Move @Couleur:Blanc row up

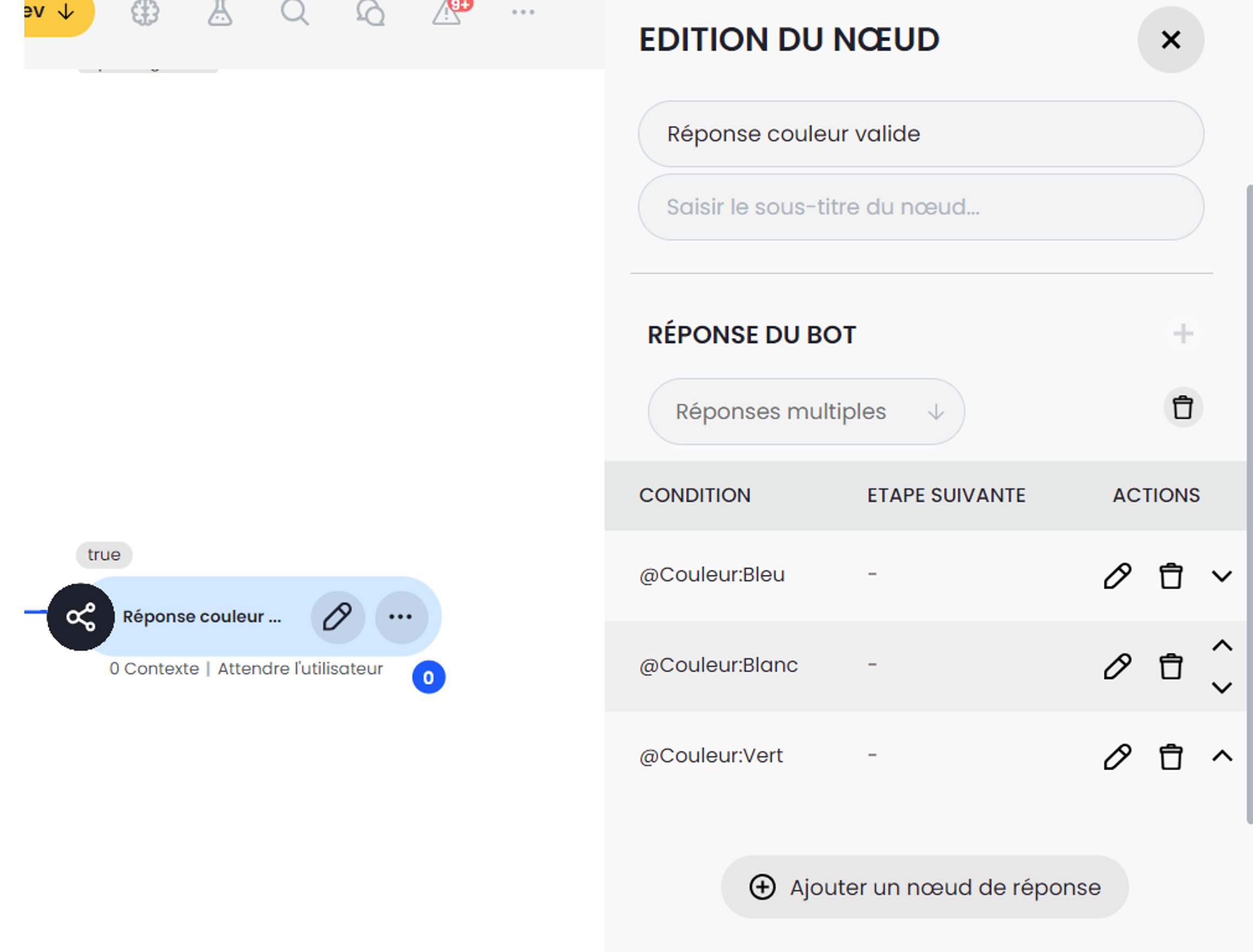[x=1222, y=645]
